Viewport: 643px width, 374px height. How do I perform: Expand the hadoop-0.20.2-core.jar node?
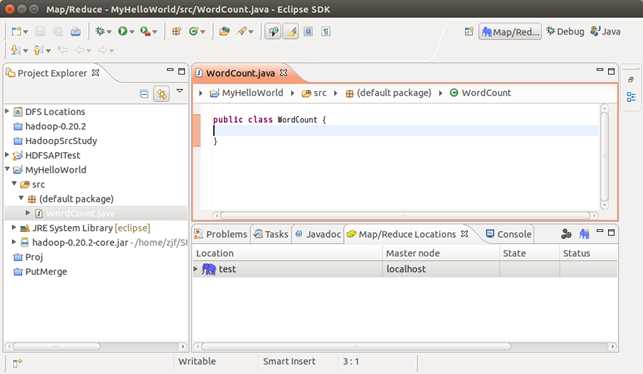14,242
